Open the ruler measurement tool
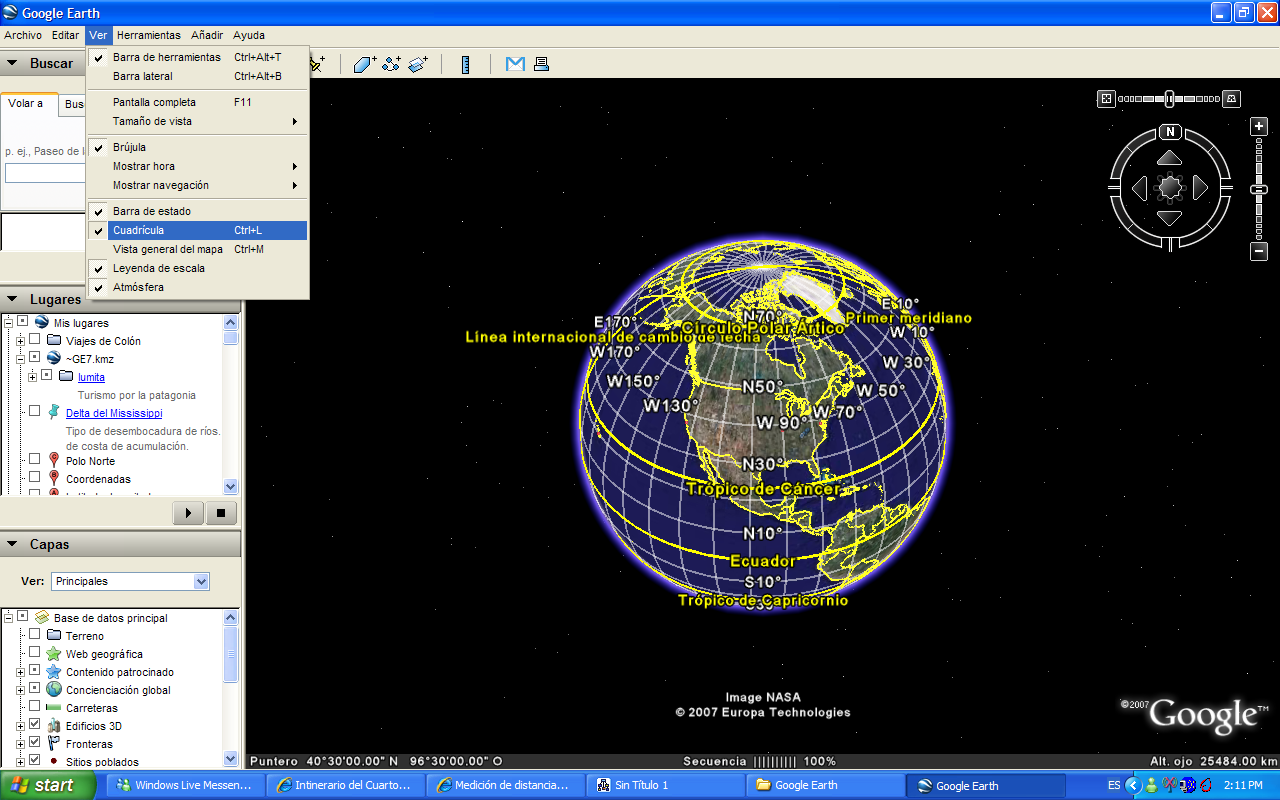 point(465,64)
